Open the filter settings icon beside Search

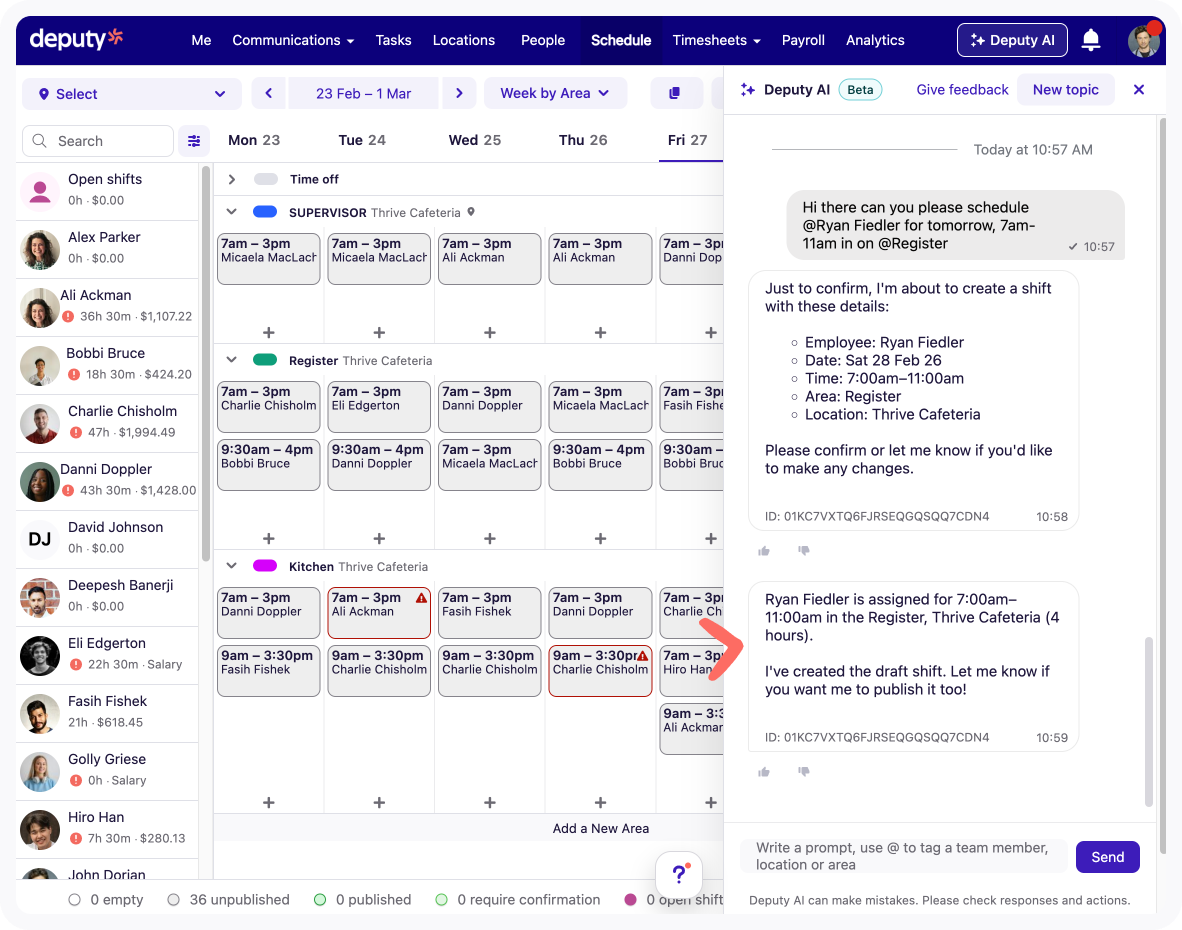pos(194,141)
